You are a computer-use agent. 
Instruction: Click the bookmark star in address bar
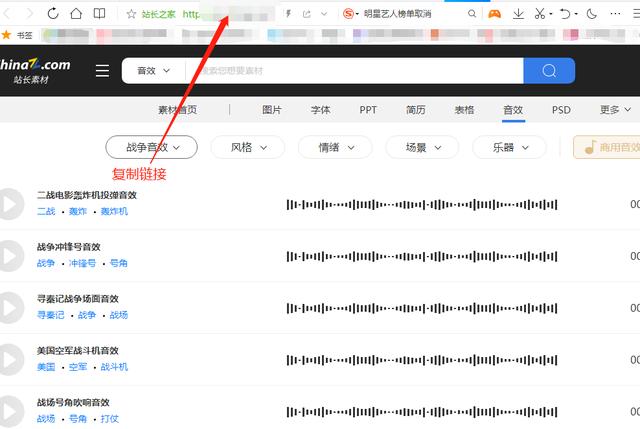pos(131,14)
